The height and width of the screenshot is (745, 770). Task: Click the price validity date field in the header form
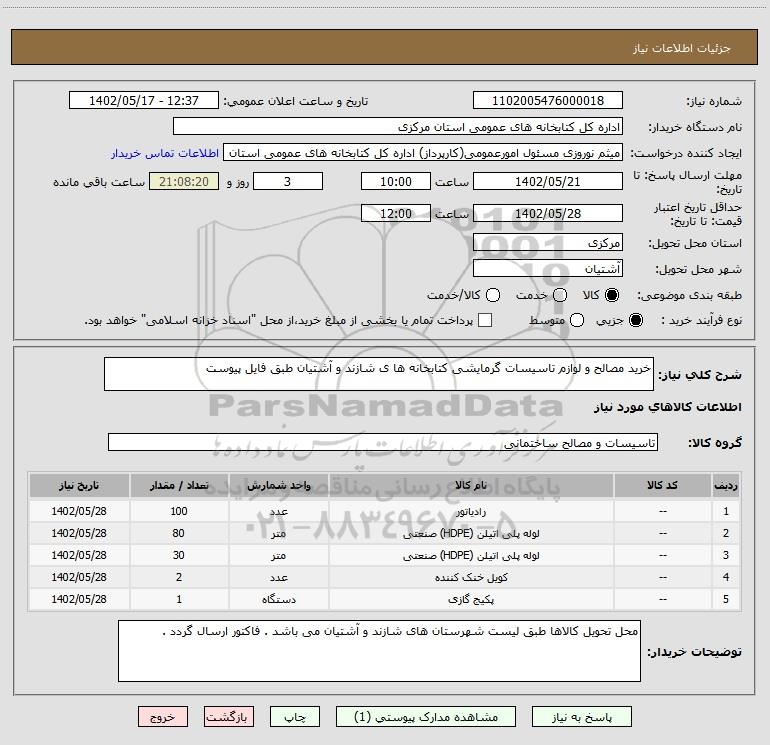coord(548,213)
